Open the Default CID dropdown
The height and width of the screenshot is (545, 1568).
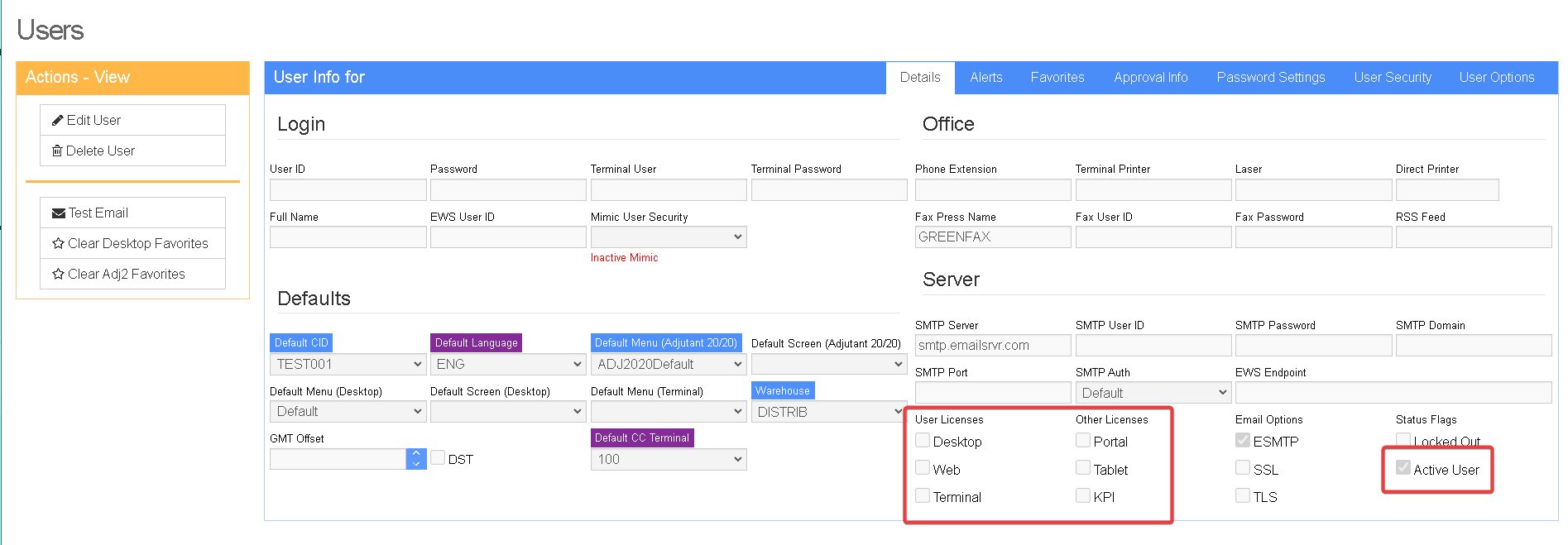[x=348, y=365]
